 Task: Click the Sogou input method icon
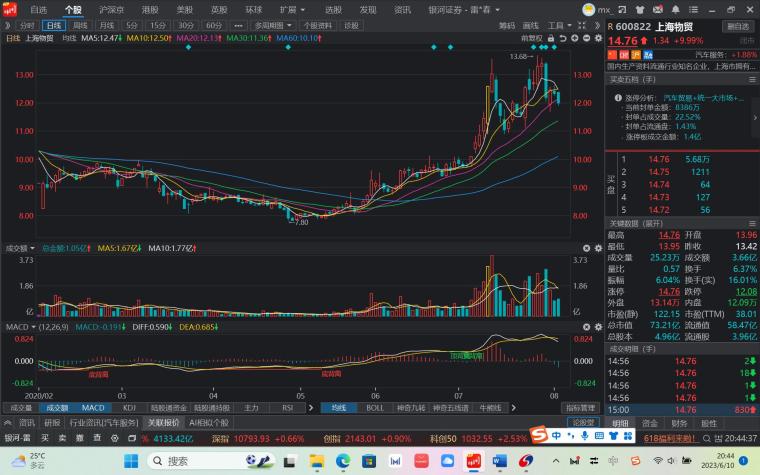(x=540, y=437)
